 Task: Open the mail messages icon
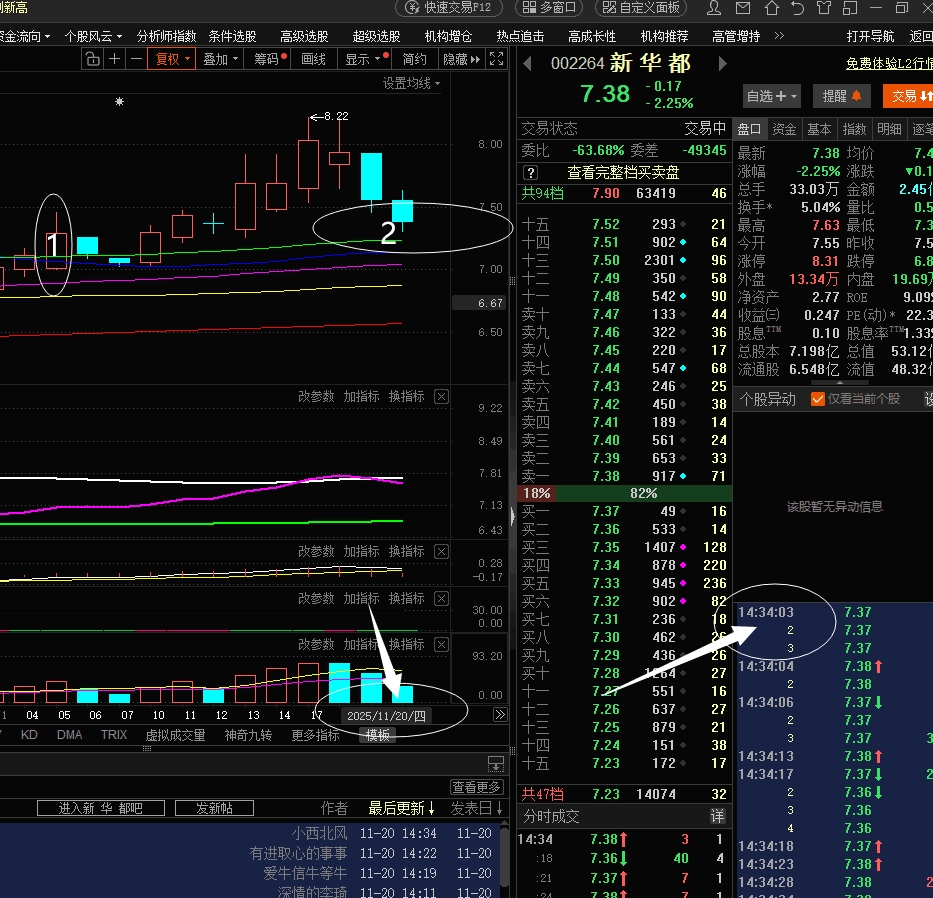pyautogui.click(x=743, y=8)
